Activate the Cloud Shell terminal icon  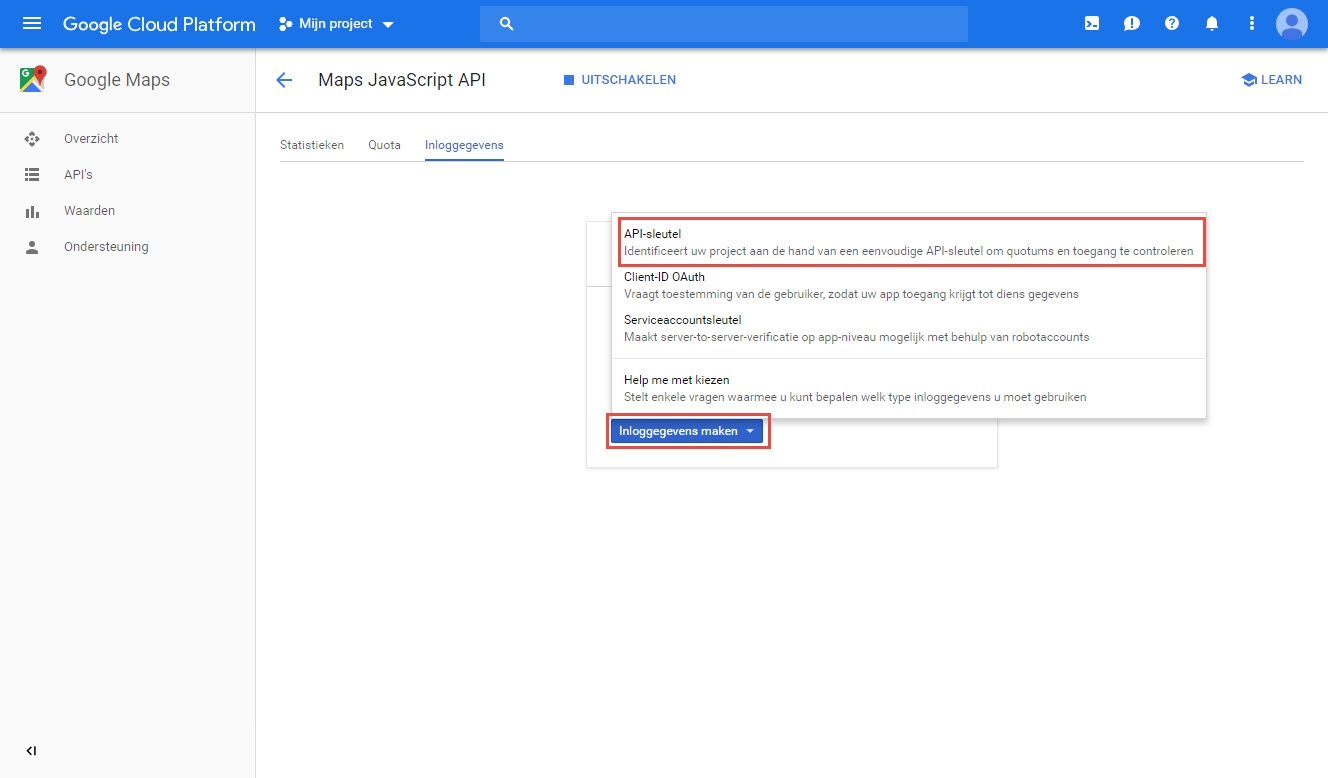click(1091, 23)
